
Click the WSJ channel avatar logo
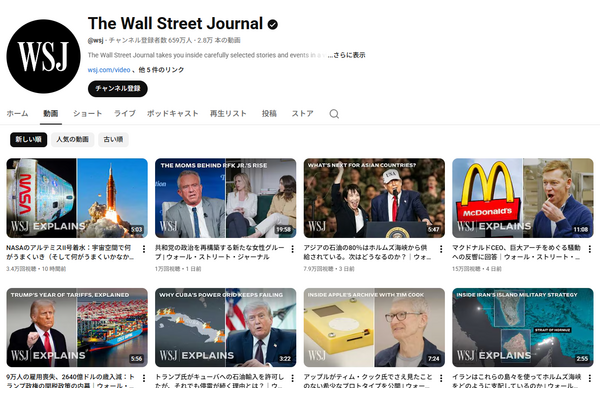tap(43, 56)
